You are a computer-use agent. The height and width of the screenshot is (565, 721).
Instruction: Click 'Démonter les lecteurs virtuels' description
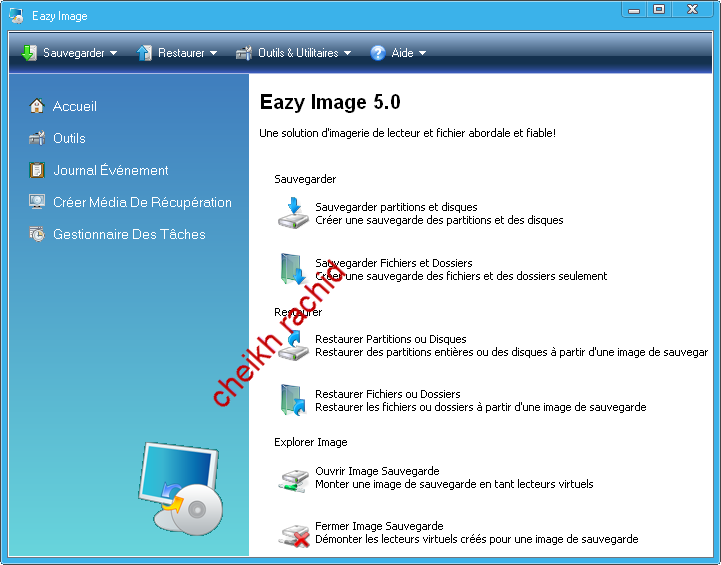pos(476,539)
